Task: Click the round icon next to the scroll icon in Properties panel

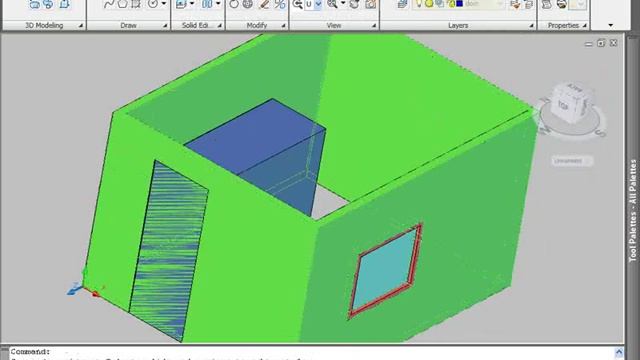Action: (562, 4)
